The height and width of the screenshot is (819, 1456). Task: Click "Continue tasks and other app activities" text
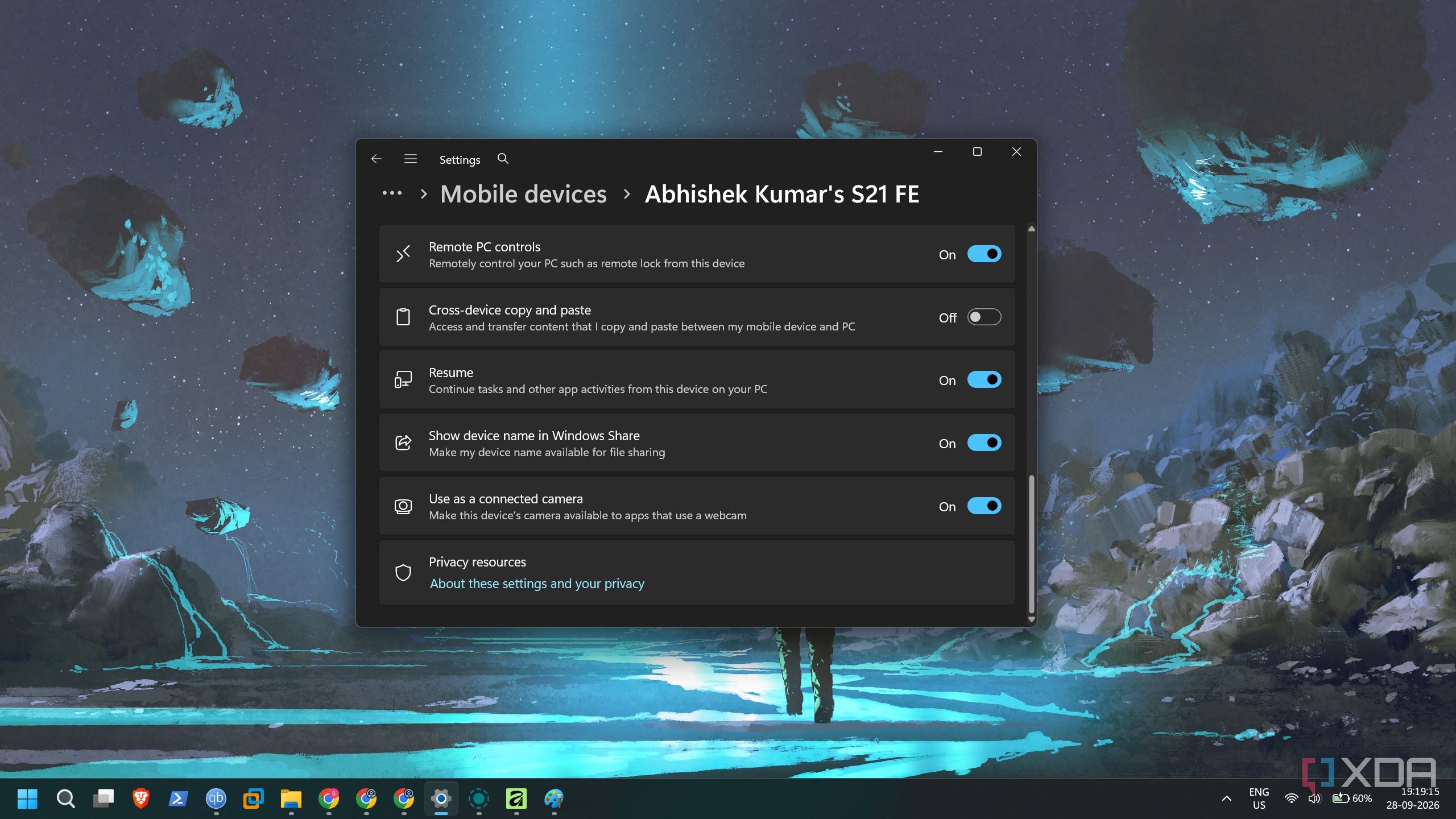[x=598, y=389]
